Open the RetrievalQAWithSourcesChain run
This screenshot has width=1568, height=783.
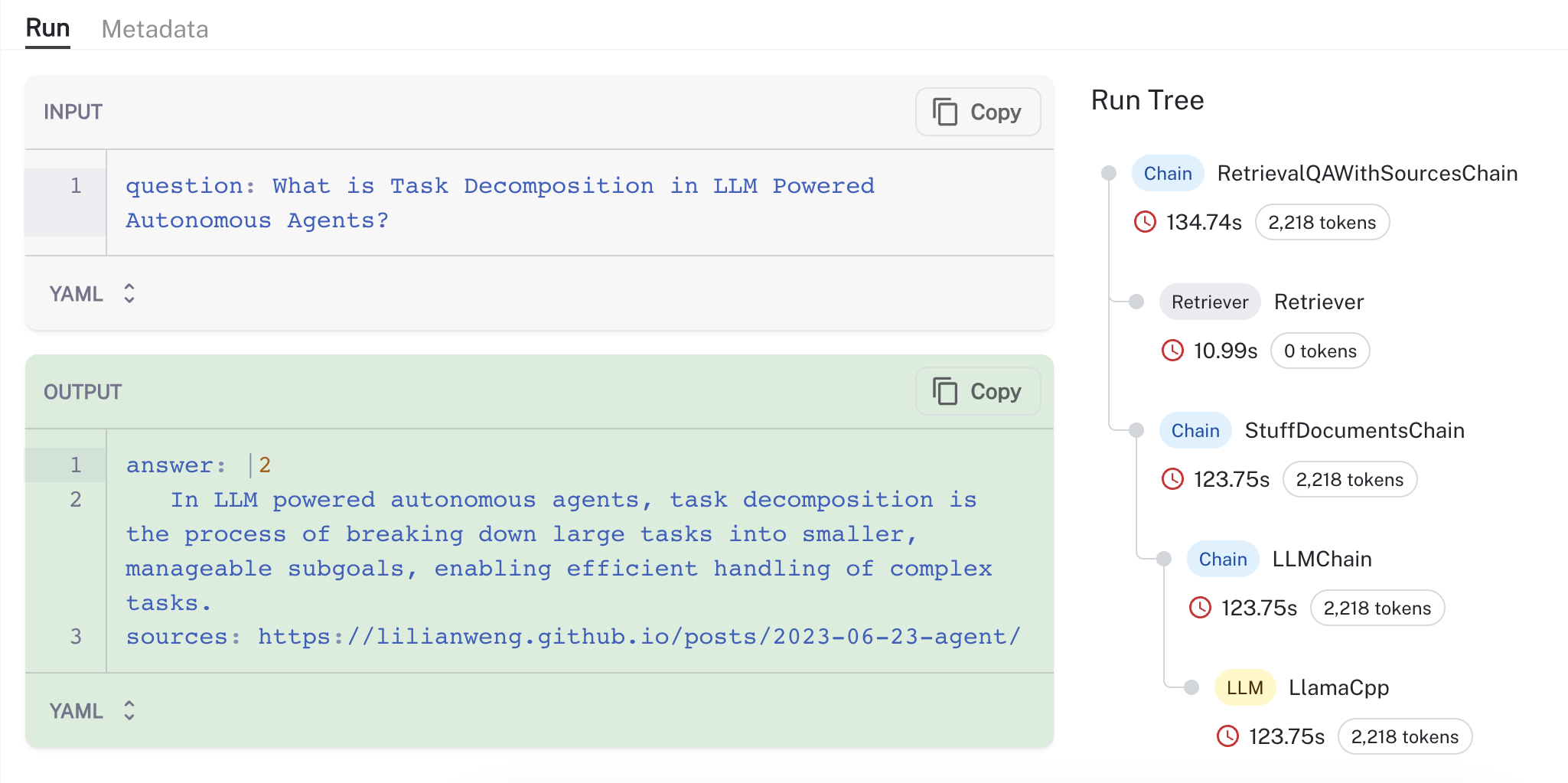1367,174
